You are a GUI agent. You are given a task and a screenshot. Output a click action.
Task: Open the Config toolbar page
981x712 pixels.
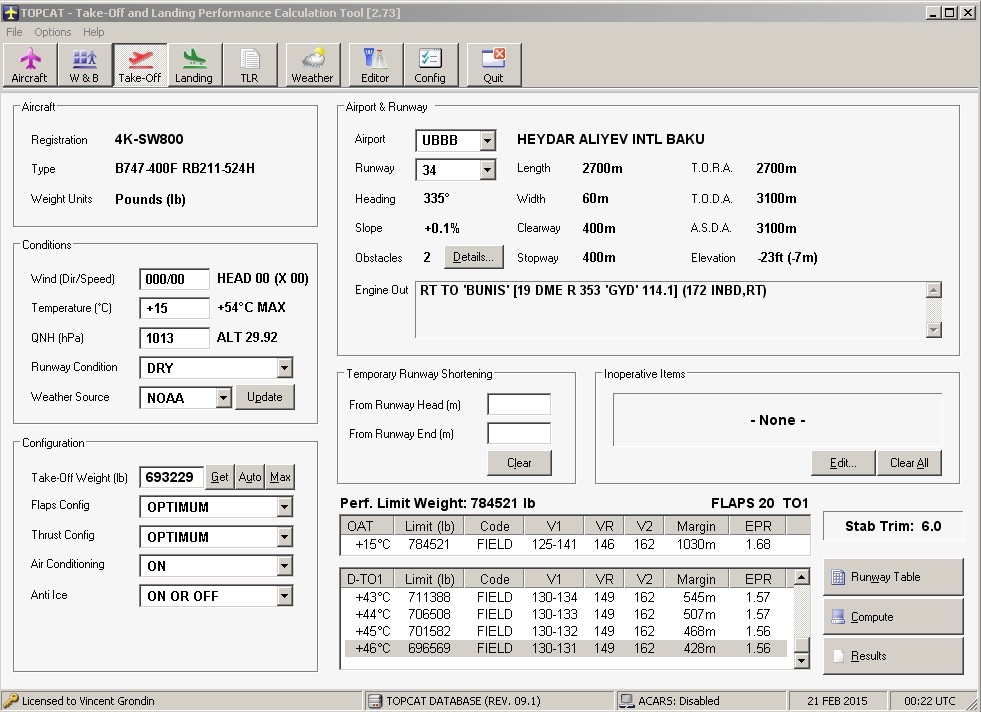(x=430, y=64)
